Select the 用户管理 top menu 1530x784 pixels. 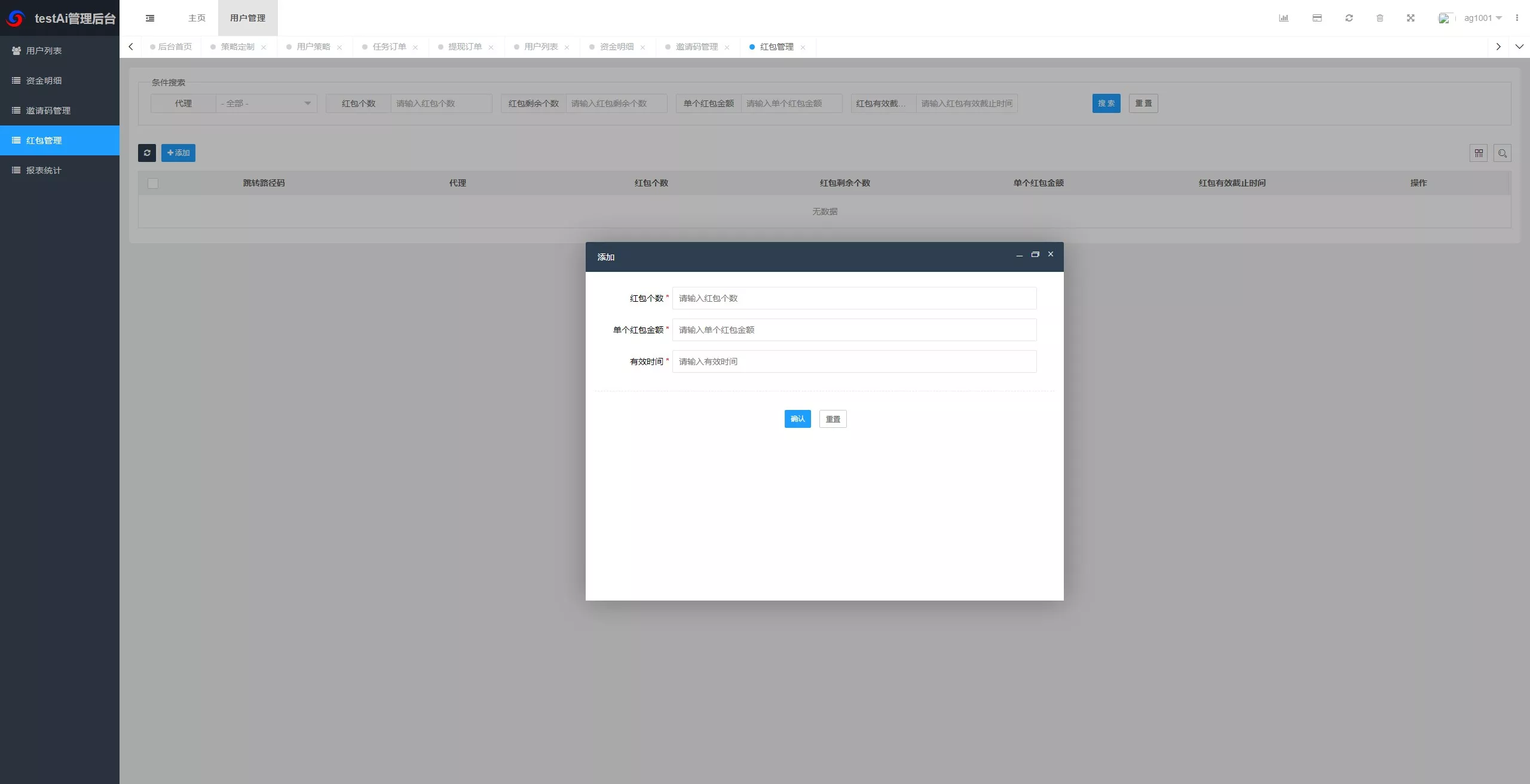point(247,18)
